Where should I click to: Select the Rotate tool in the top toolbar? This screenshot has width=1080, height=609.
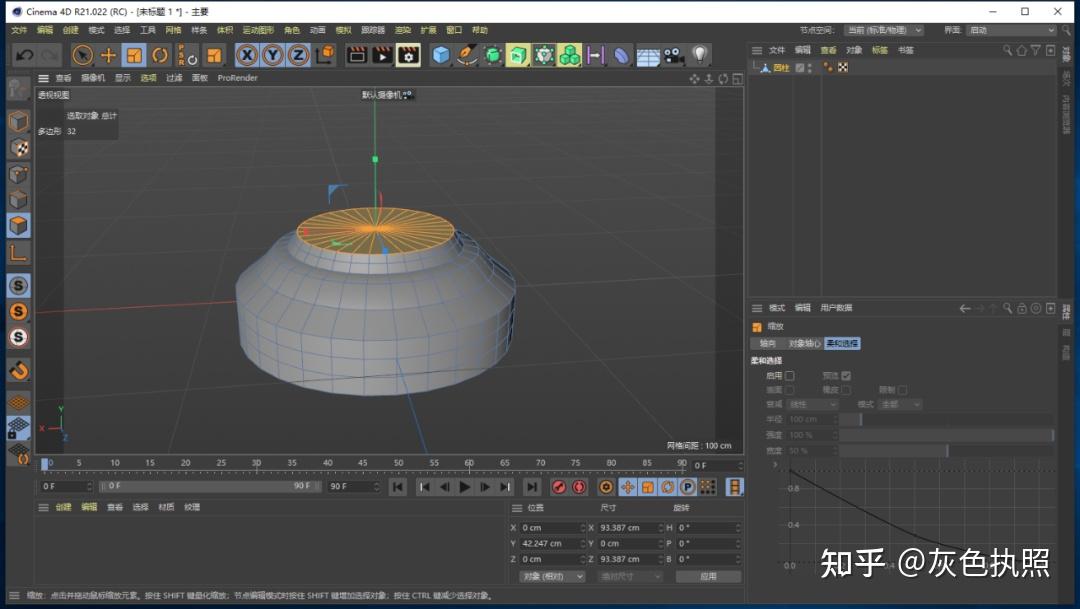tap(160, 55)
